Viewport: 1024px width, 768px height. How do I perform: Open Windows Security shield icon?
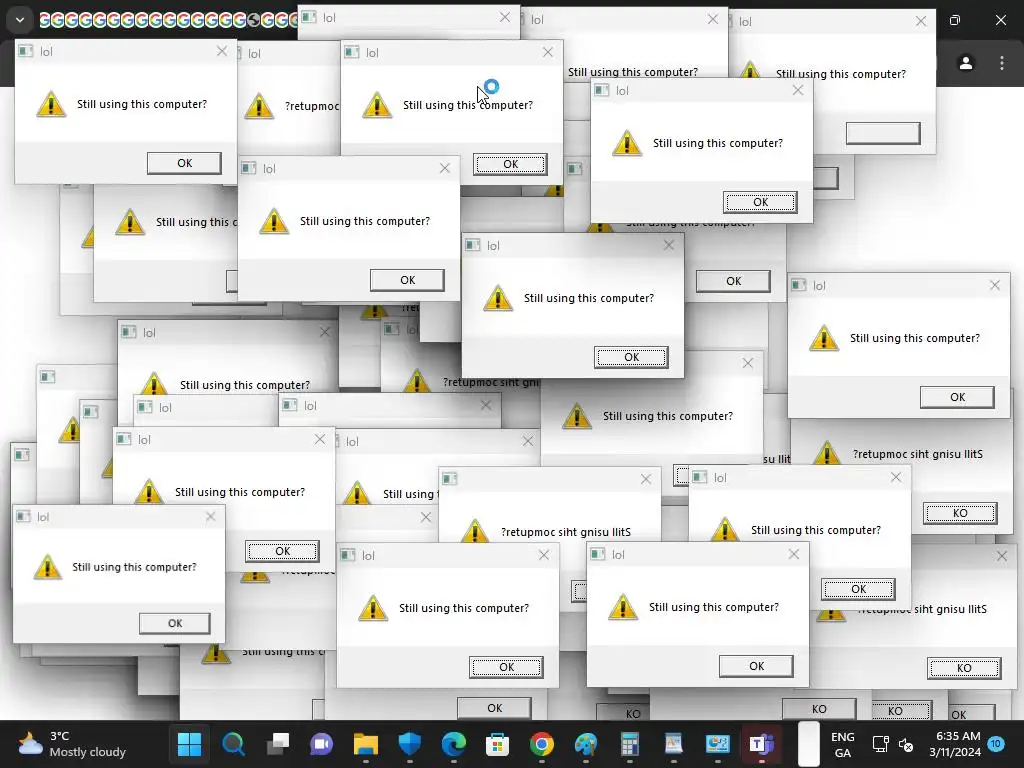tap(409, 744)
